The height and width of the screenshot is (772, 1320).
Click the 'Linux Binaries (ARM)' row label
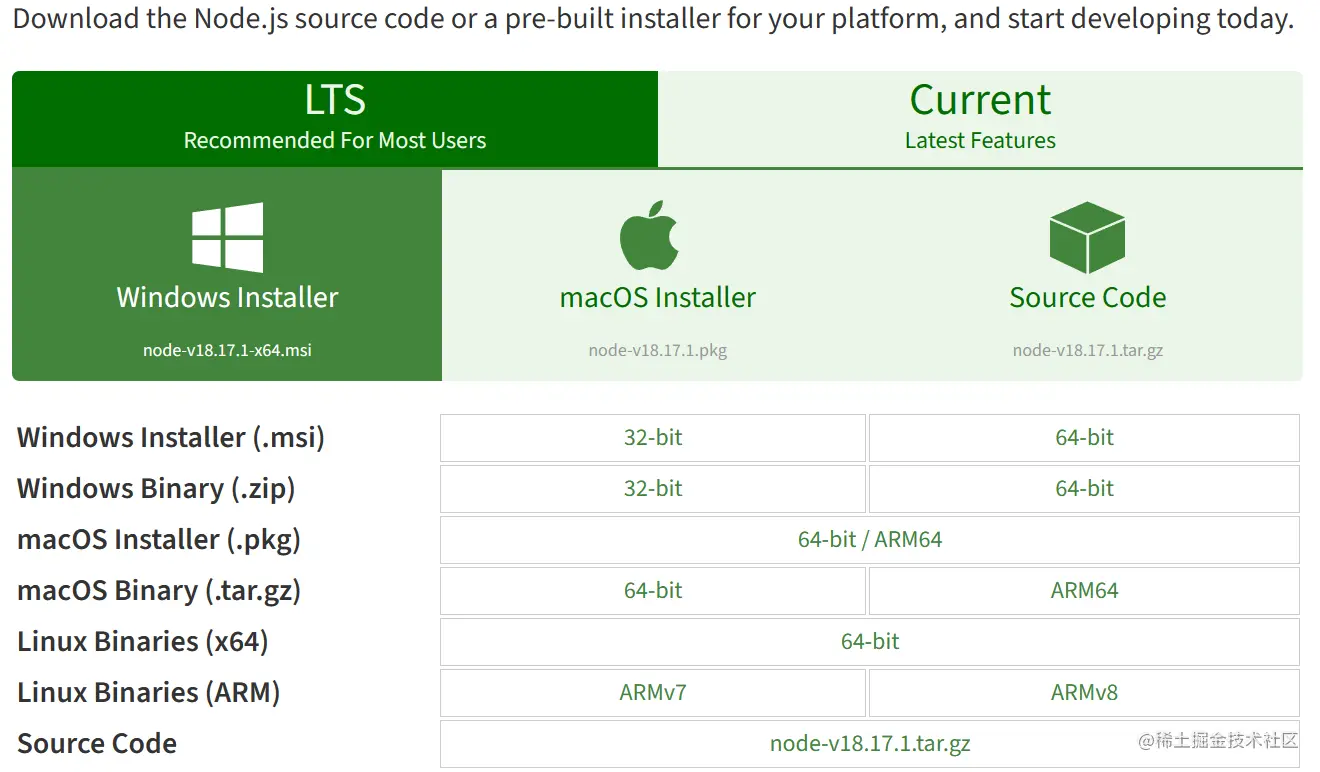coord(149,693)
